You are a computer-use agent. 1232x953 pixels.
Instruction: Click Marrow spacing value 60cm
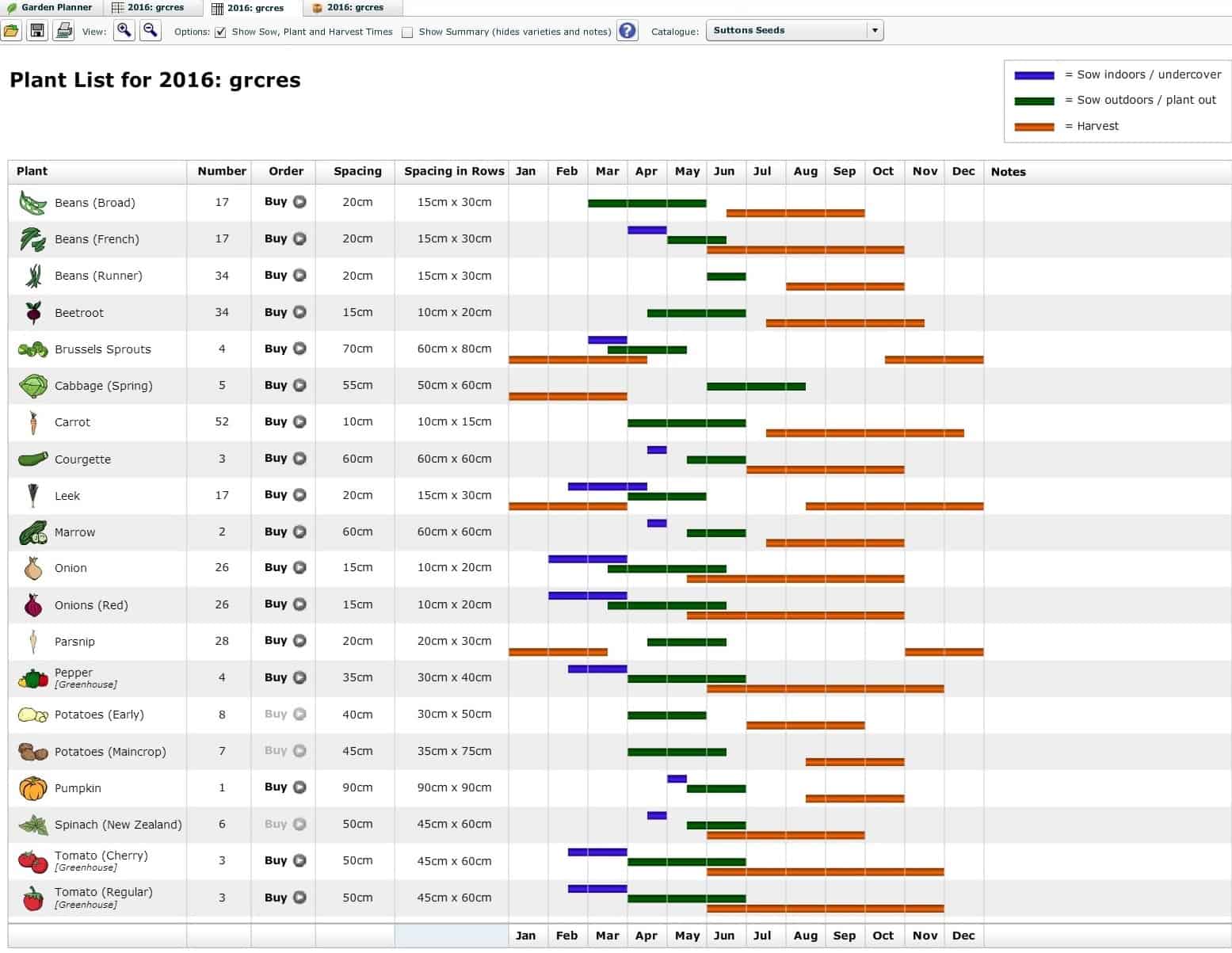click(x=357, y=532)
